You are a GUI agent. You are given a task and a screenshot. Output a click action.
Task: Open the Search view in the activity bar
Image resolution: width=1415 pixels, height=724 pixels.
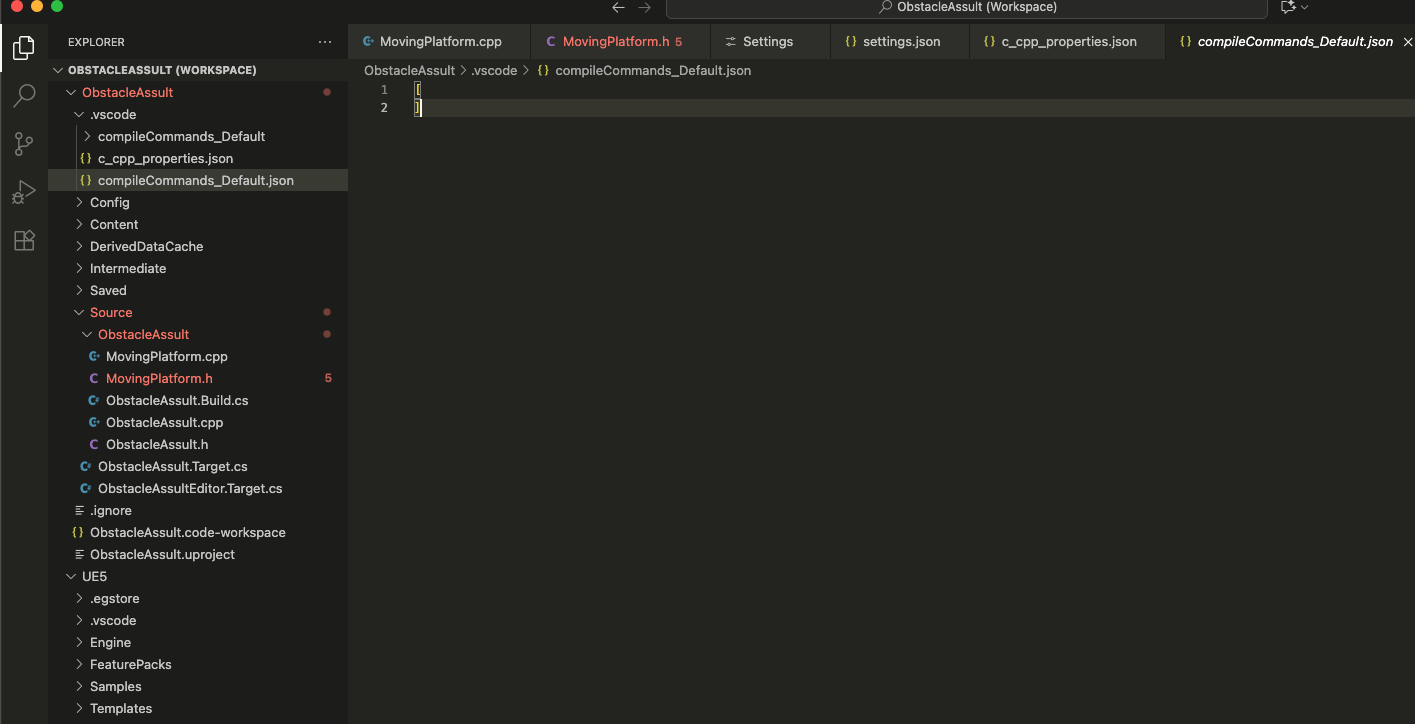(24, 95)
